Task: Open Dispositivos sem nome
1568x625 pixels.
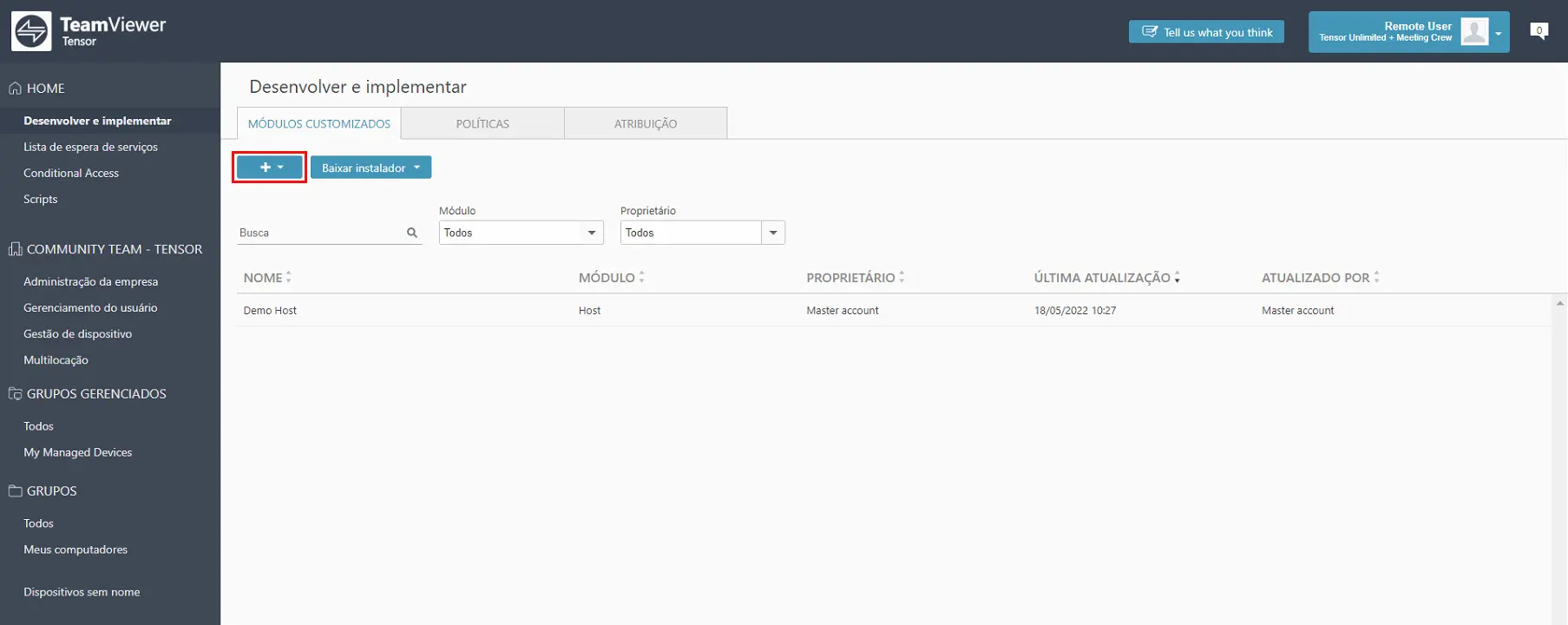Action: (x=82, y=592)
